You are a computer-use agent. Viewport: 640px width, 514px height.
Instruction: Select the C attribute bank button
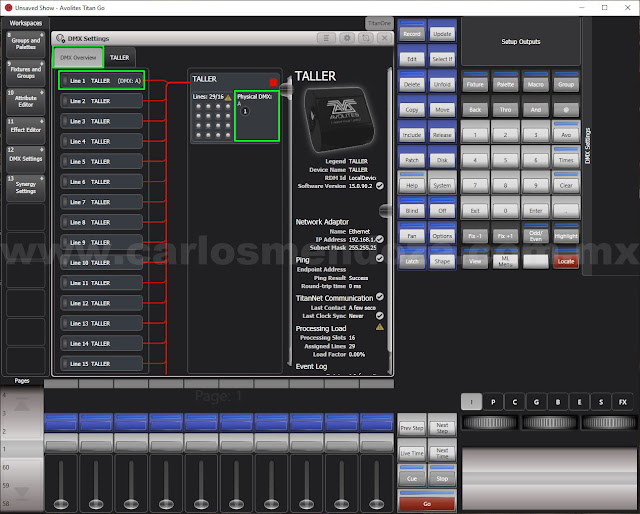click(x=515, y=402)
